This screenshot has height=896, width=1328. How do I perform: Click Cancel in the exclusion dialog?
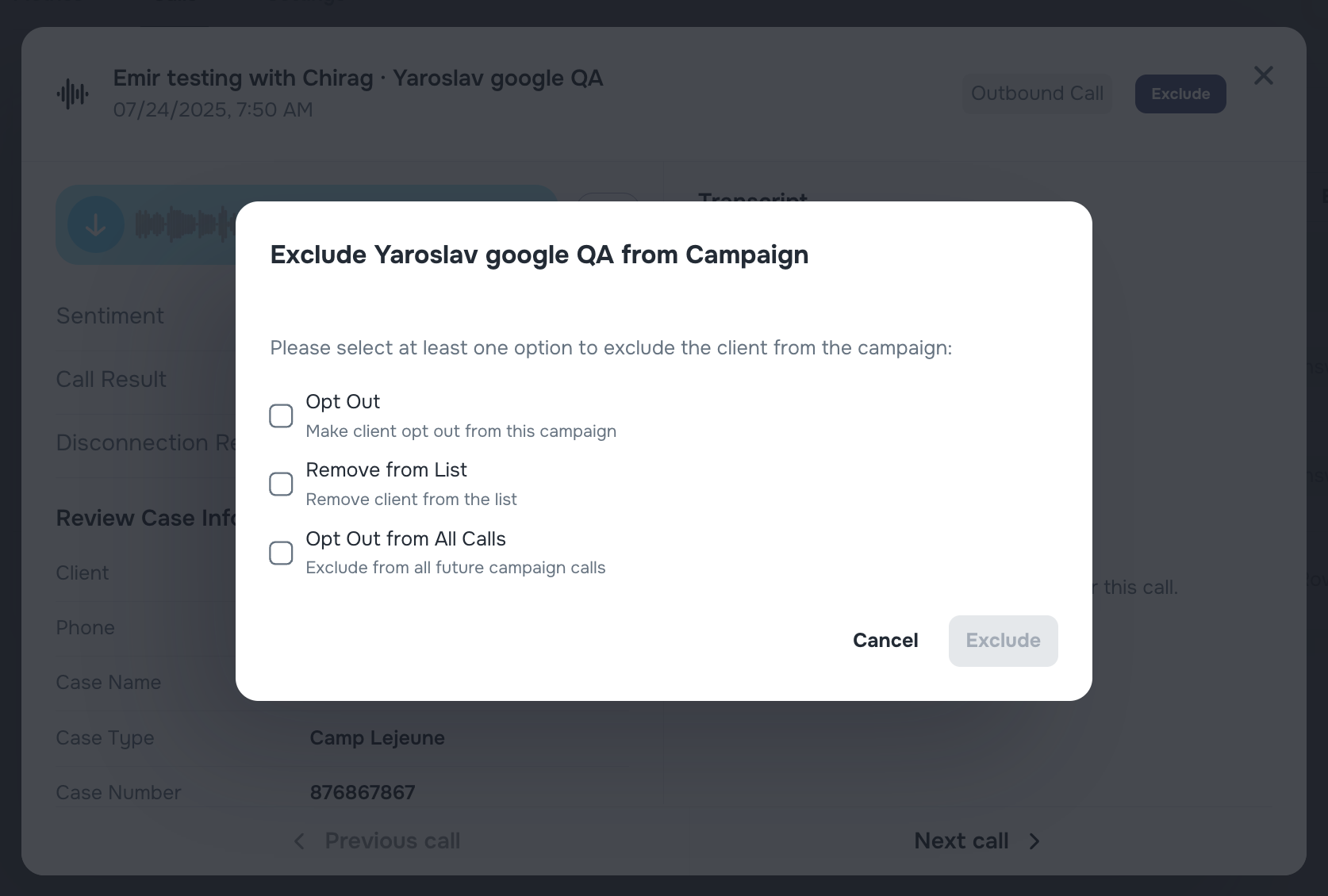885,641
